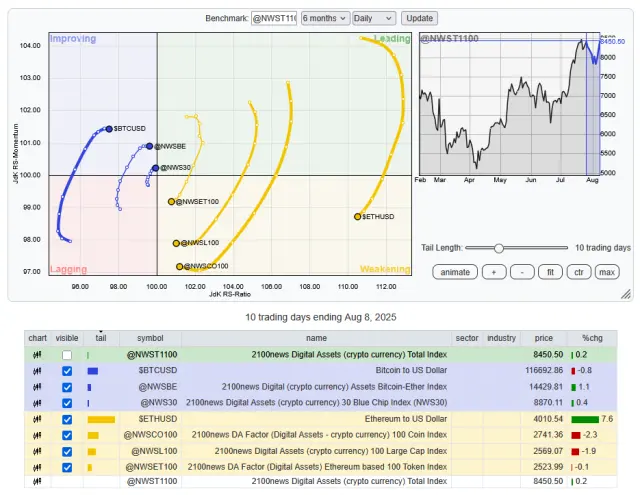640x495 pixels.
Task: Click the fit button
Action: pos(550,272)
